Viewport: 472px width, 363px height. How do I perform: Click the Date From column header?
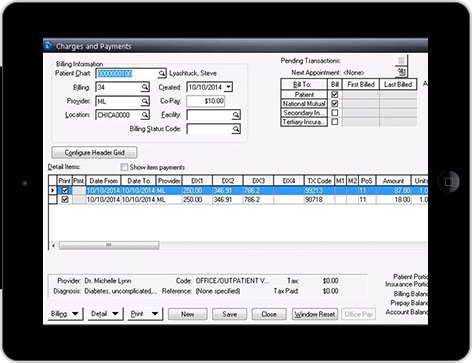(103, 181)
